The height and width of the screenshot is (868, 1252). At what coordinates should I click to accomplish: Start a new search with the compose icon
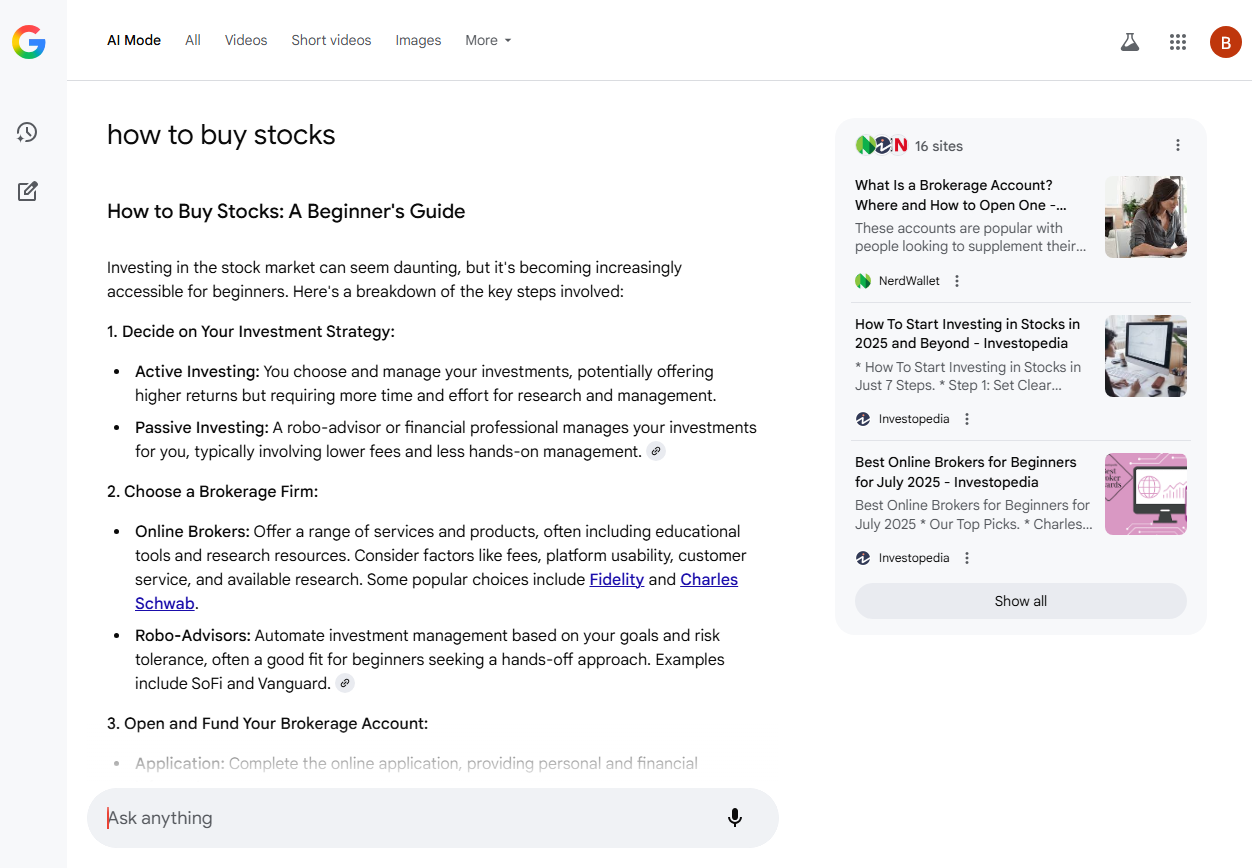[x=27, y=191]
